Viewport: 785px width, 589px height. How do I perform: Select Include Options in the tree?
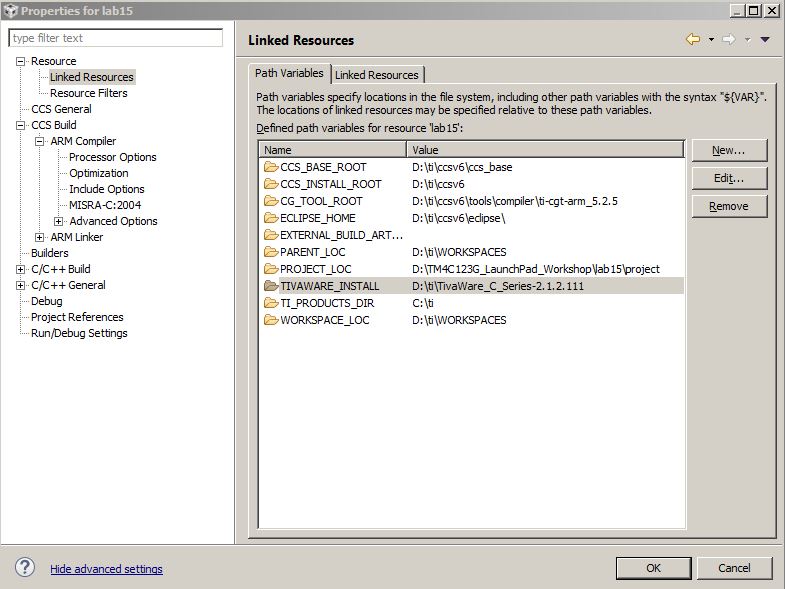tap(107, 189)
